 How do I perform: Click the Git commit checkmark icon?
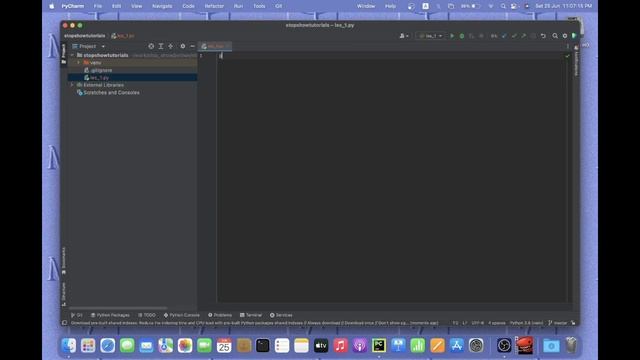point(514,36)
